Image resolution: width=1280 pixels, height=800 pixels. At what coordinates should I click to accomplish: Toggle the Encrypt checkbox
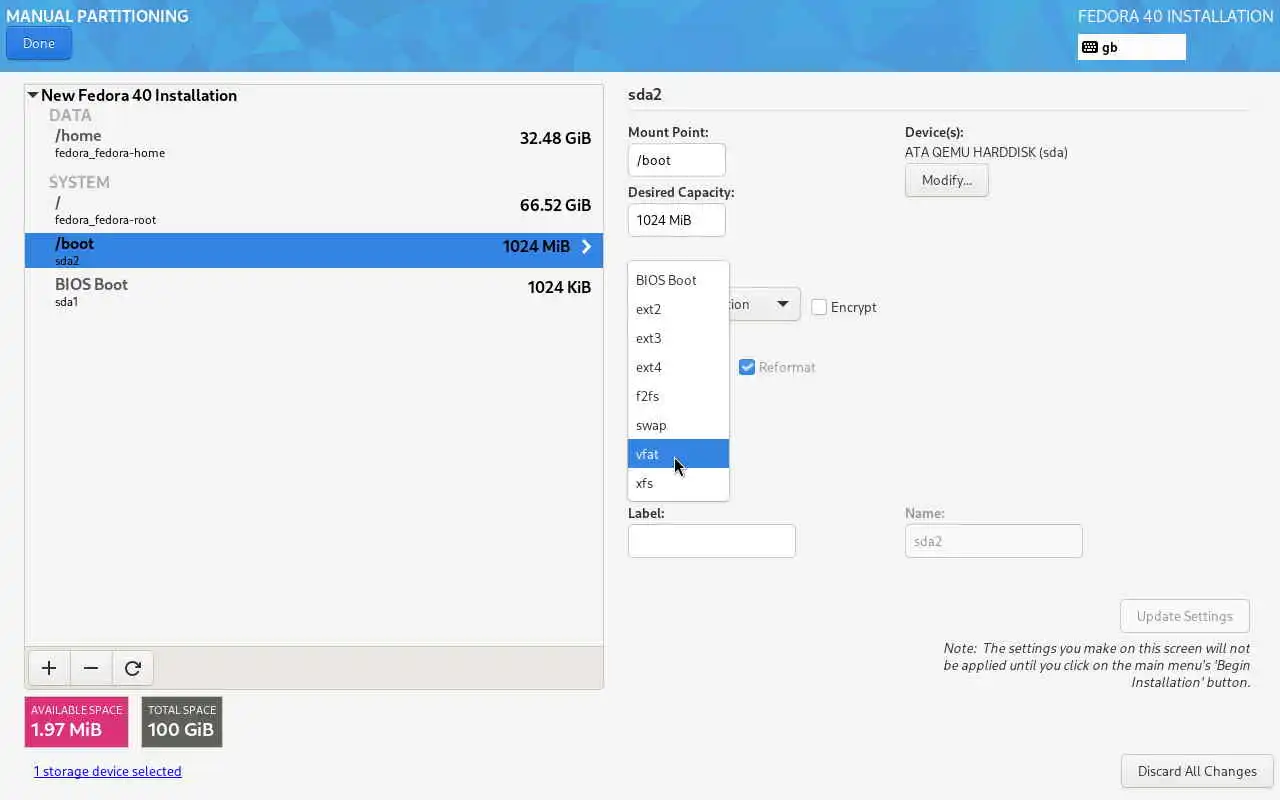point(820,307)
